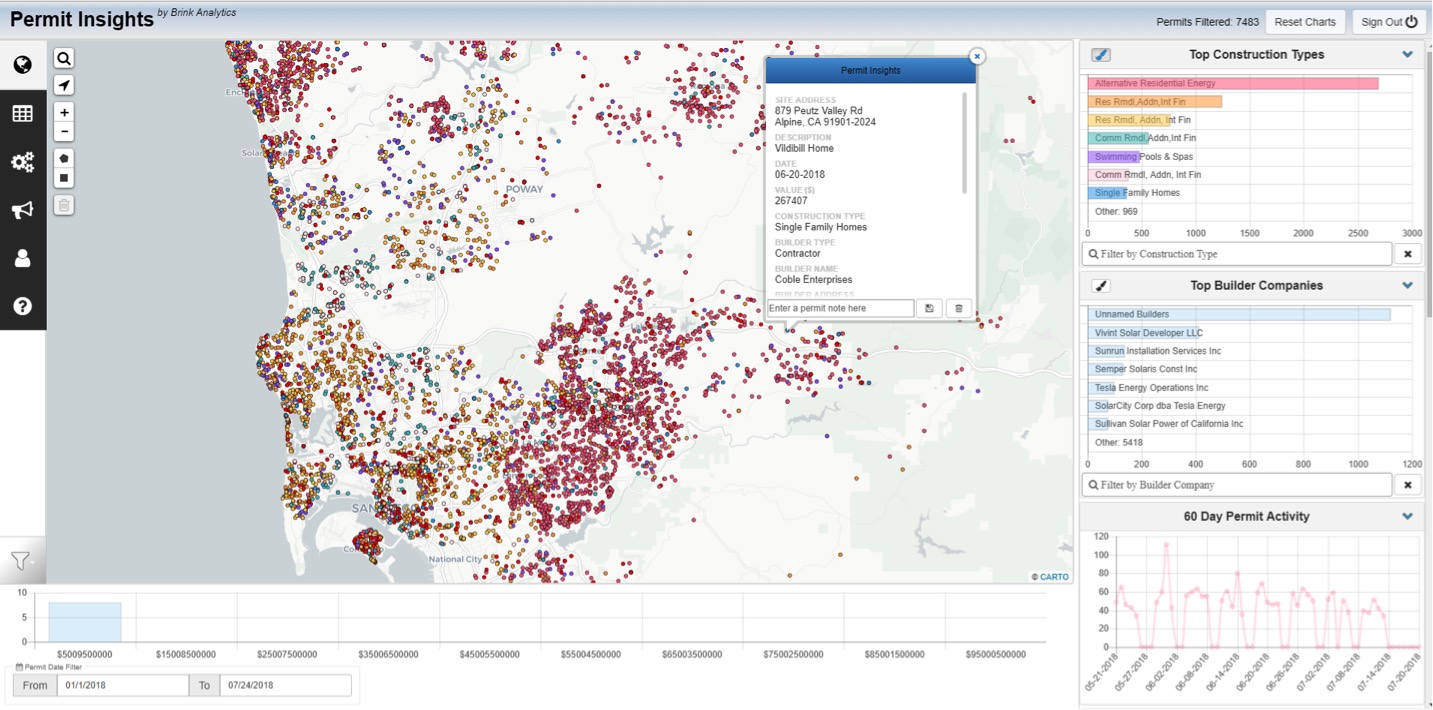Viewport: 1433px width, 710px height.
Task: Select the polygon selection draw tool
Action: [64, 157]
